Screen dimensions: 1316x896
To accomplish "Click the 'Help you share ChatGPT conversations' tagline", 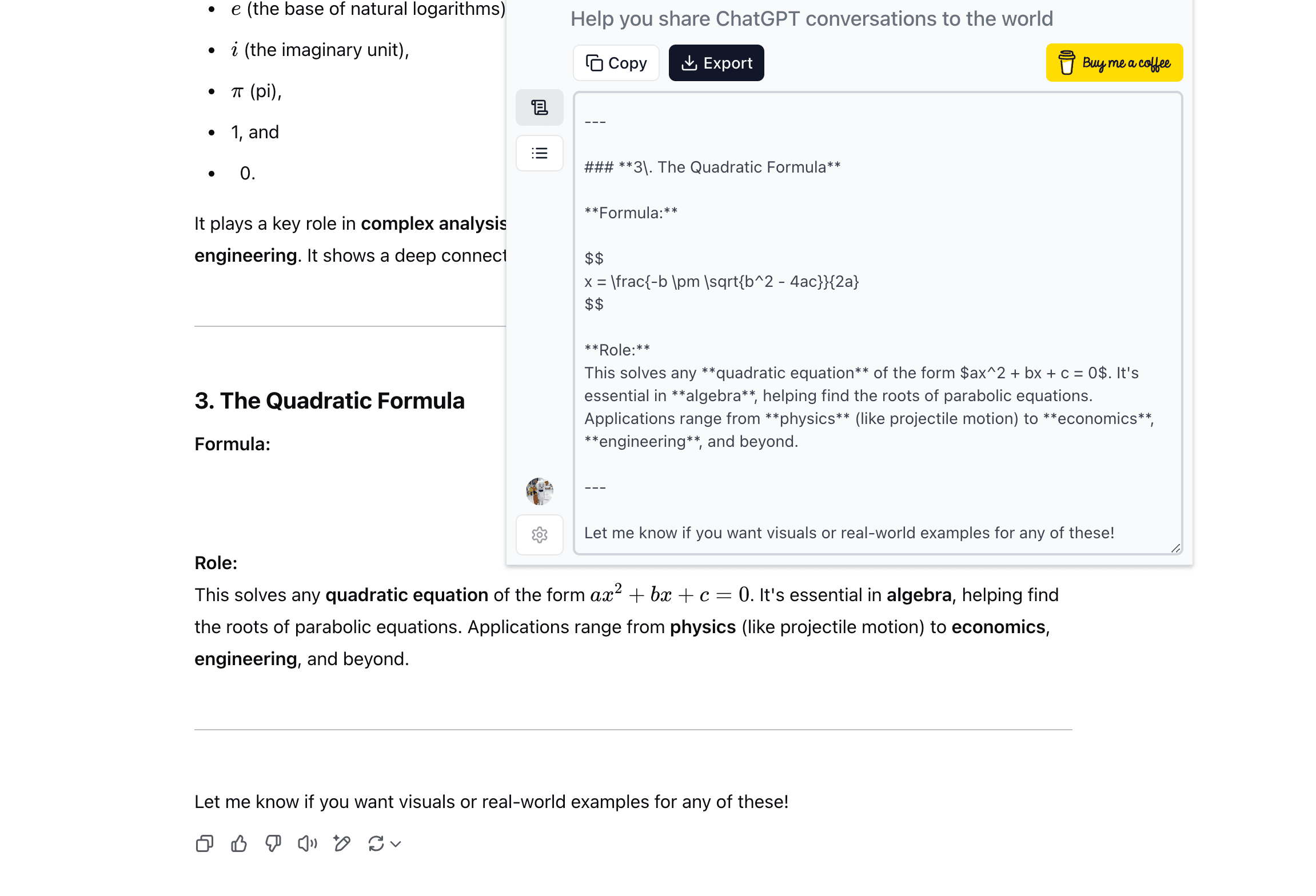I will 812,19.
